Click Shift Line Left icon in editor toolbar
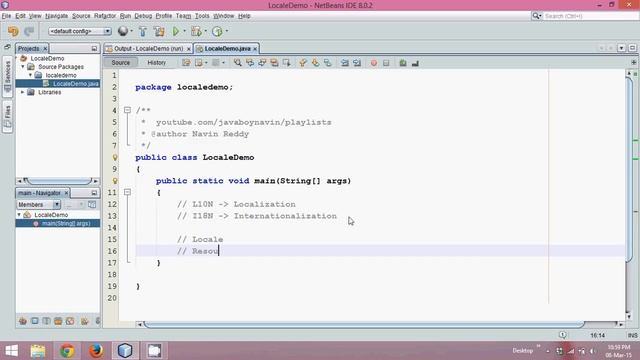The height and width of the screenshot is (360, 640). pos(345,63)
